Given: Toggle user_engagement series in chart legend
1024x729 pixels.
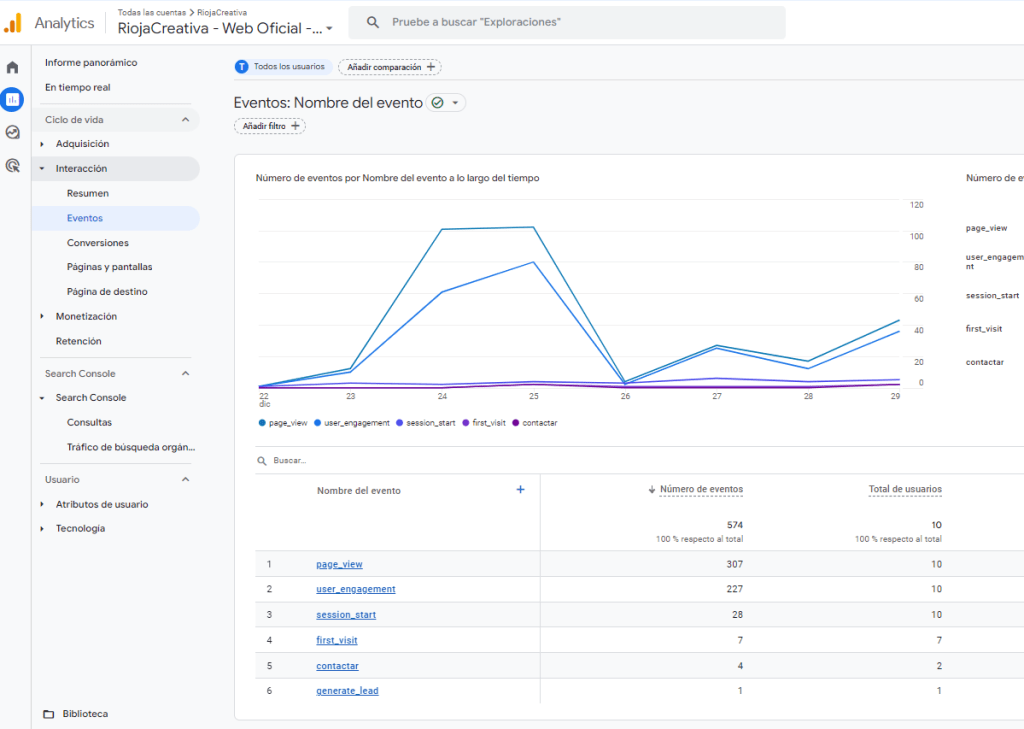Looking at the screenshot, I should 351,423.
